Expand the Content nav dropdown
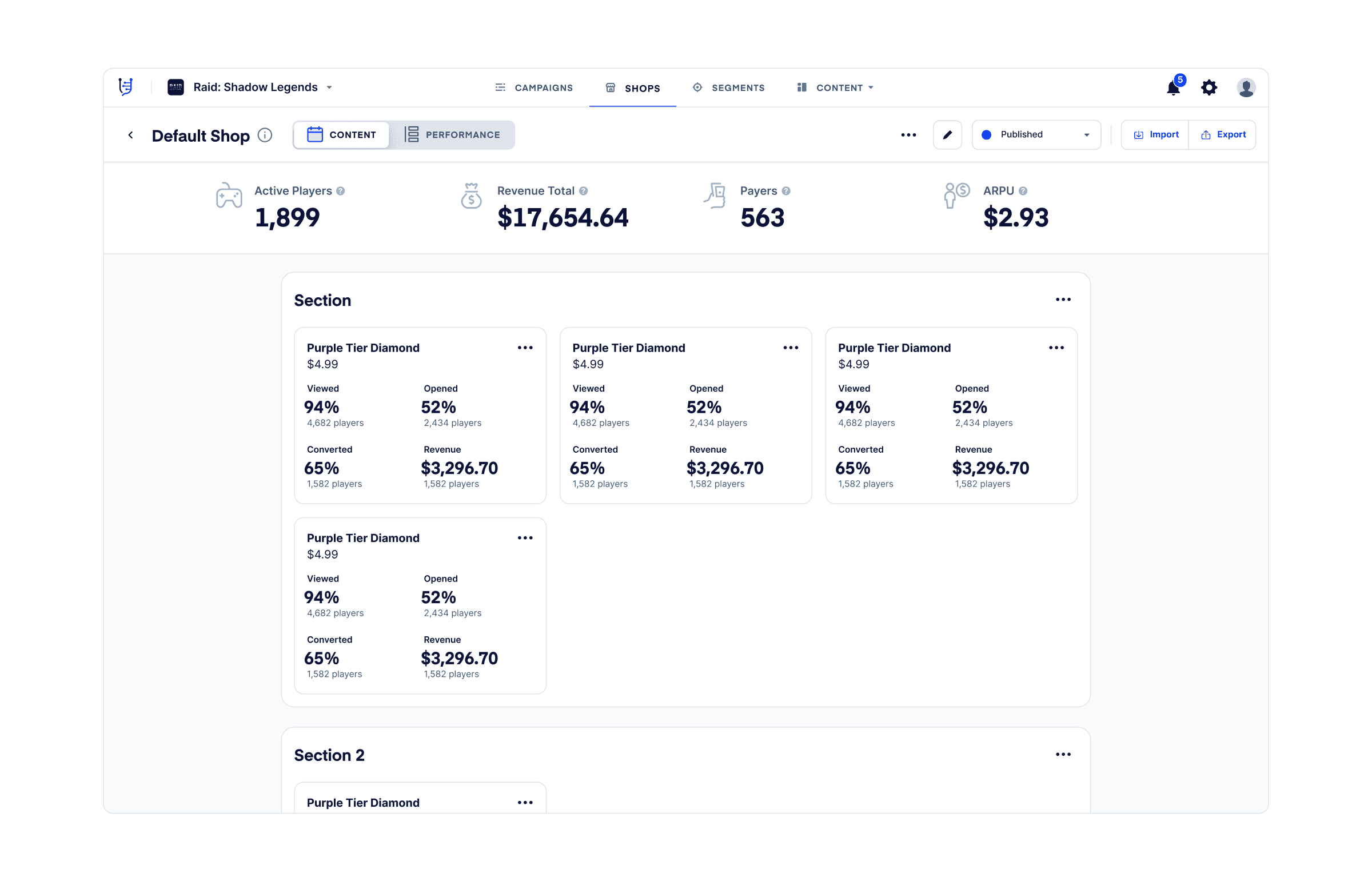The image size is (1372, 881). pos(835,87)
